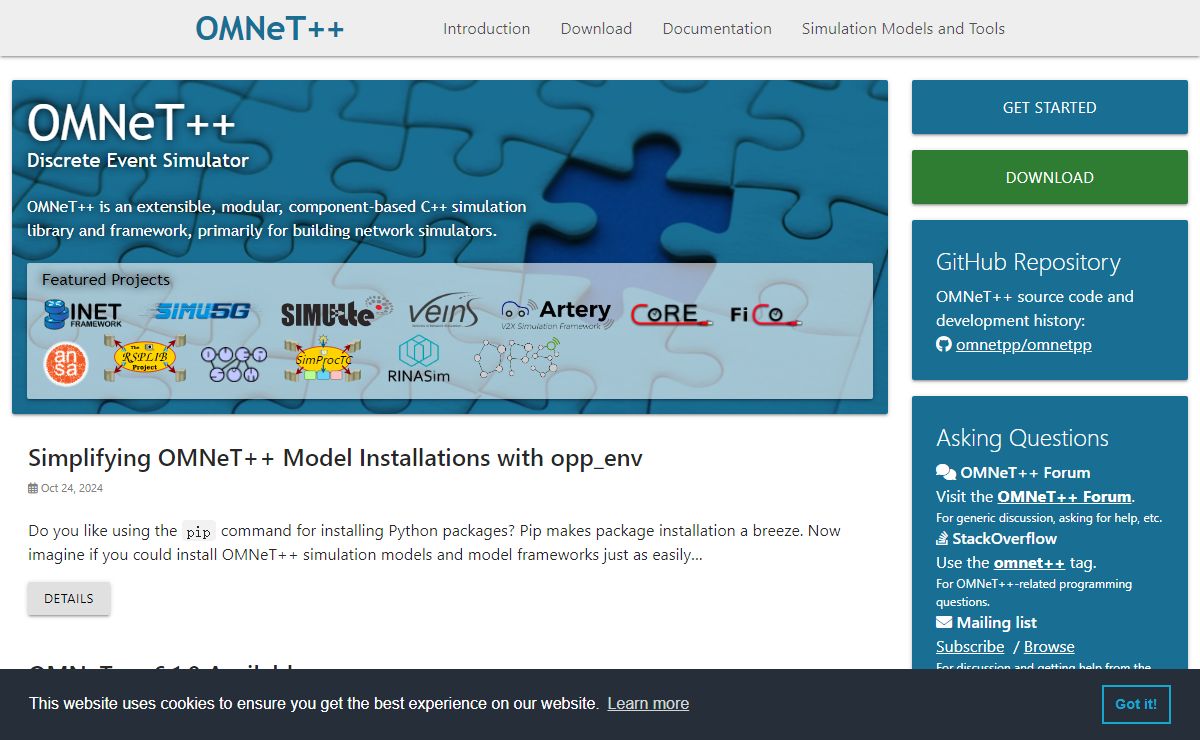Screen dimensions: 1200x740
Task: Browse the mailing list archive
Action: tap(1049, 646)
